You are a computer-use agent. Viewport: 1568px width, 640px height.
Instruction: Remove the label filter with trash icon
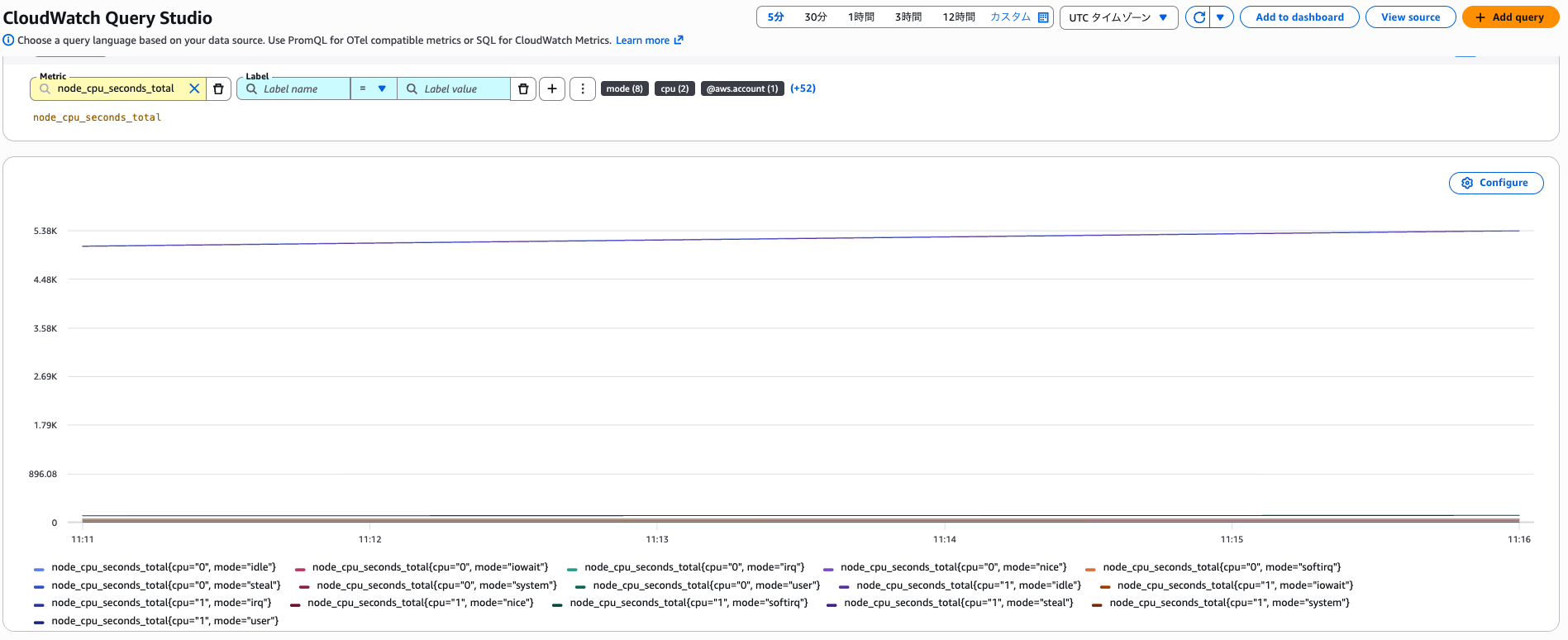click(x=523, y=88)
